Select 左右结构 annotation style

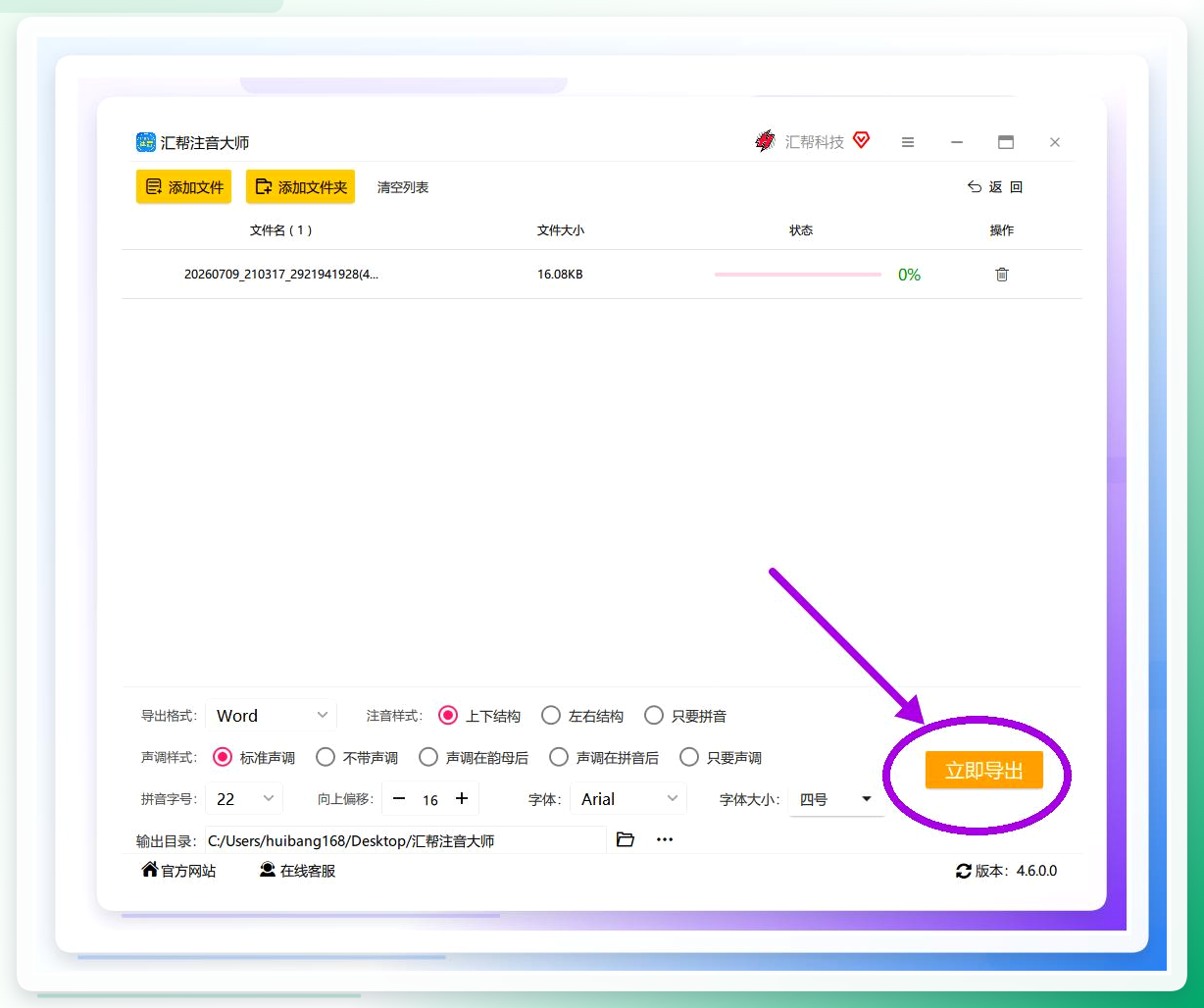pyautogui.click(x=582, y=716)
